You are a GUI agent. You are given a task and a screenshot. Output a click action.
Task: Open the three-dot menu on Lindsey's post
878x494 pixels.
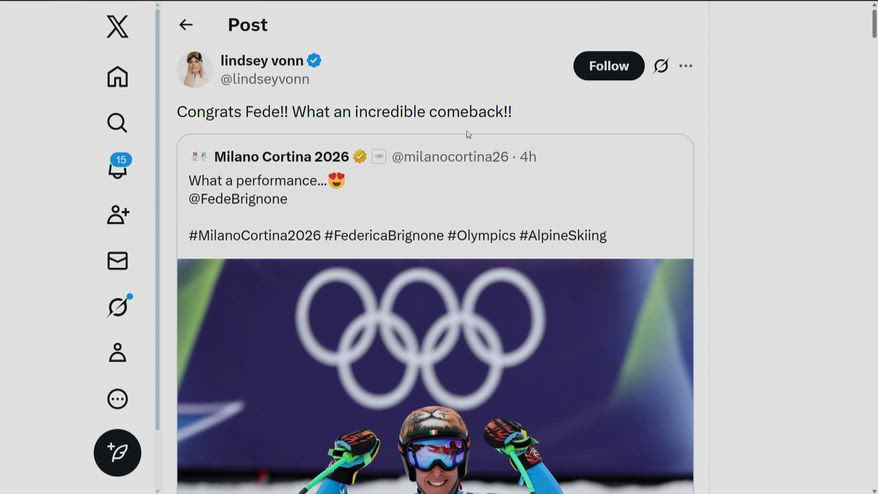click(686, 66)
